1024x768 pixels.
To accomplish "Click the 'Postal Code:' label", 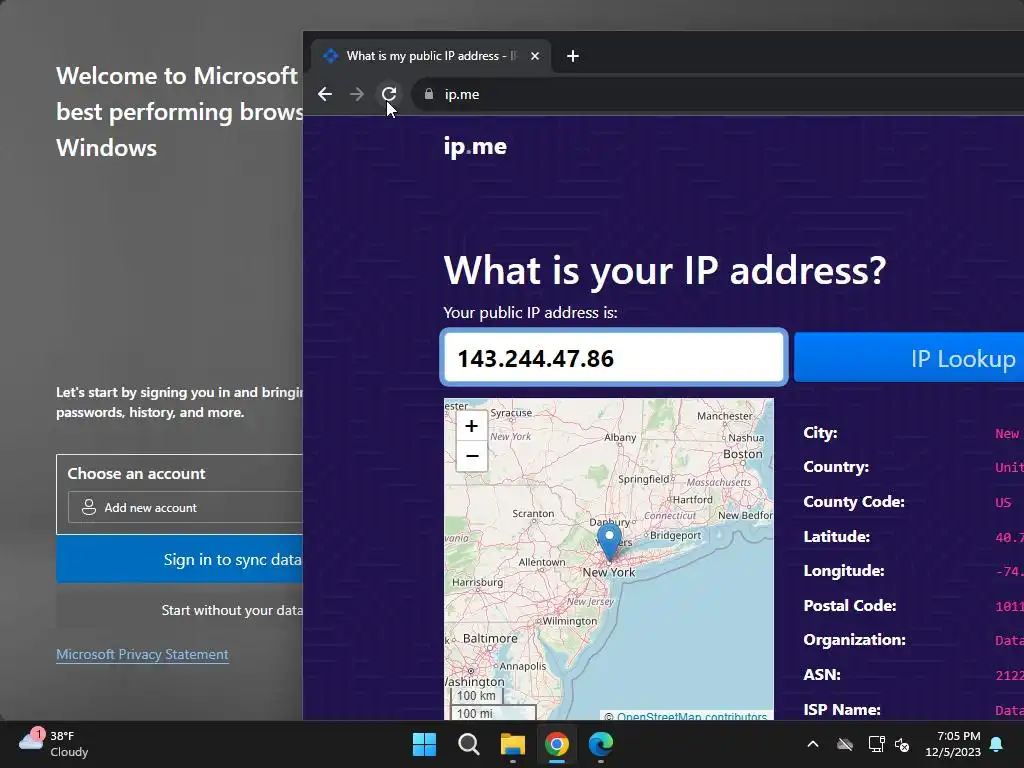I will point(850,605).
